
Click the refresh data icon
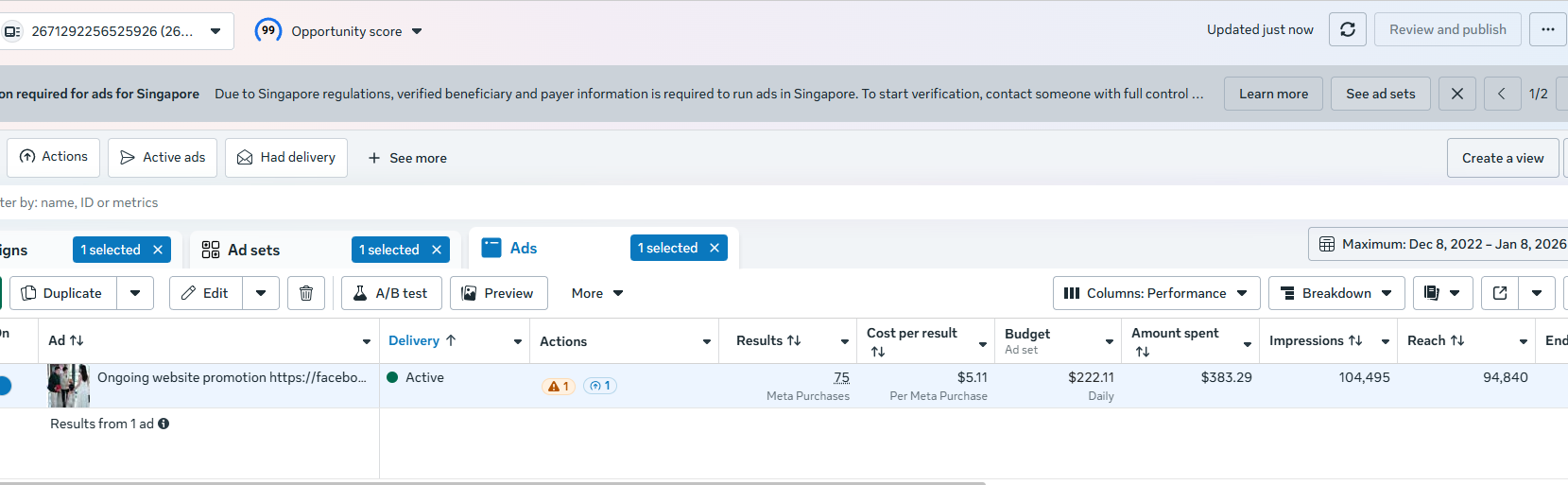[x=1348, y=29]
